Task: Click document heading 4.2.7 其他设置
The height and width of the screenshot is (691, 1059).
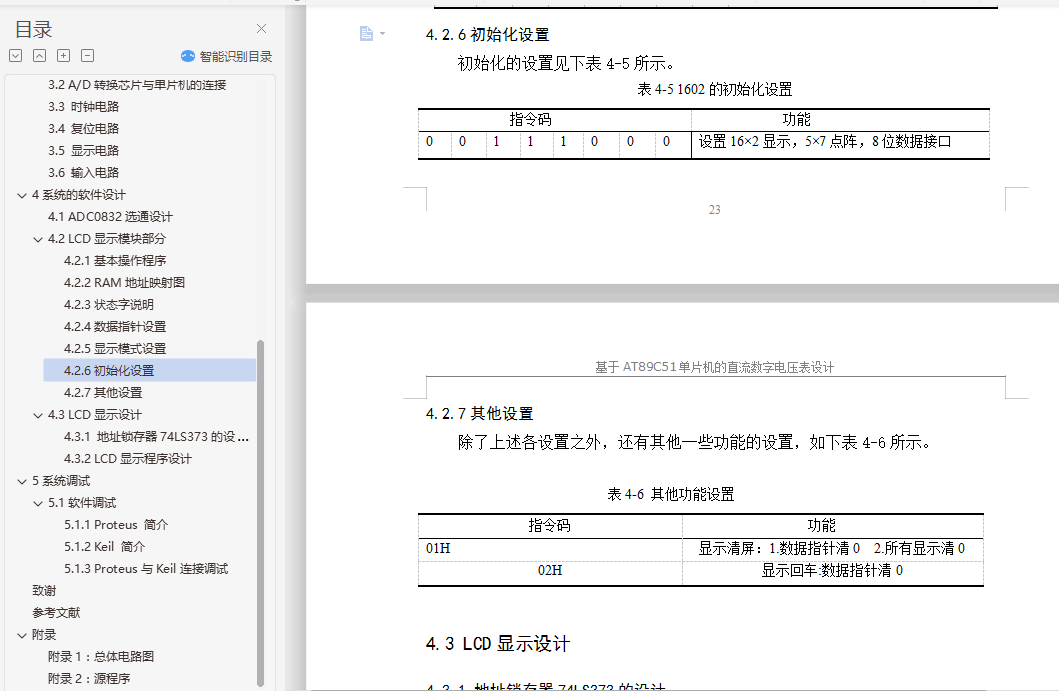Action: tap(480, 413)
